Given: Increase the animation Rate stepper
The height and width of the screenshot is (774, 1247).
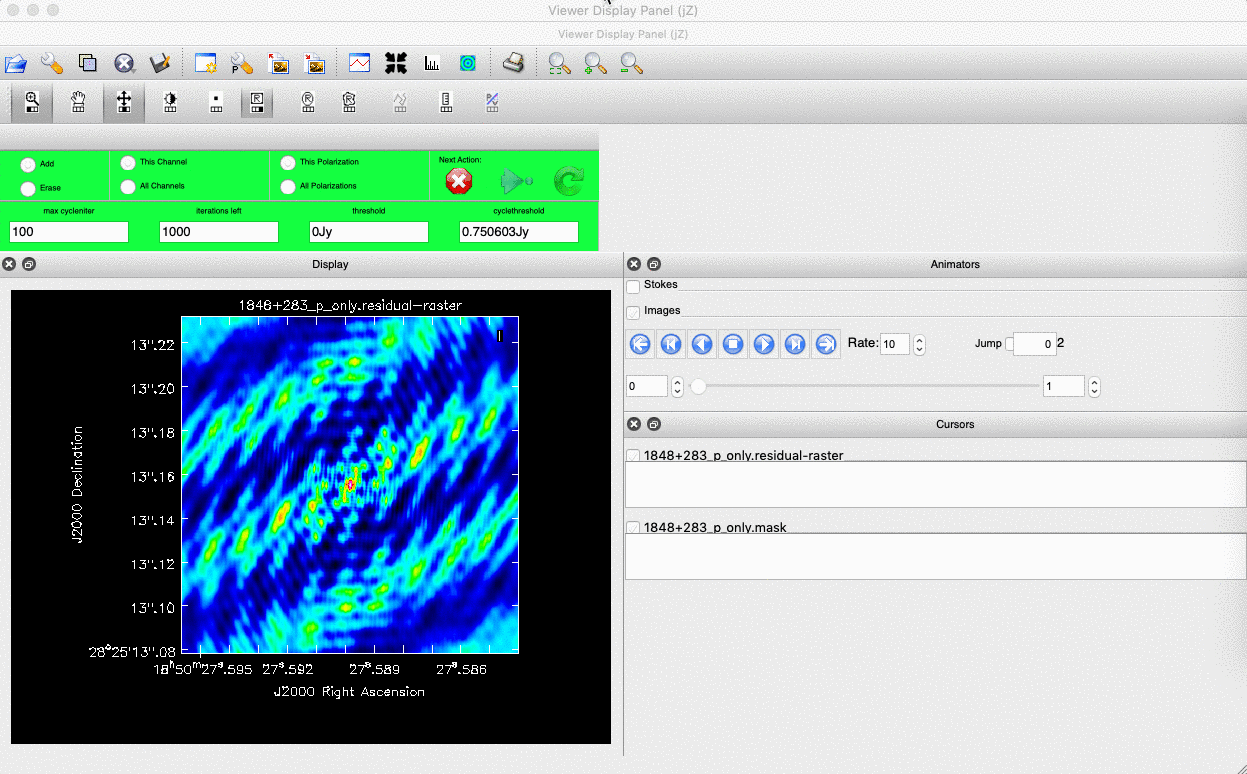Looking at the screenshot, I should (920, 339).
